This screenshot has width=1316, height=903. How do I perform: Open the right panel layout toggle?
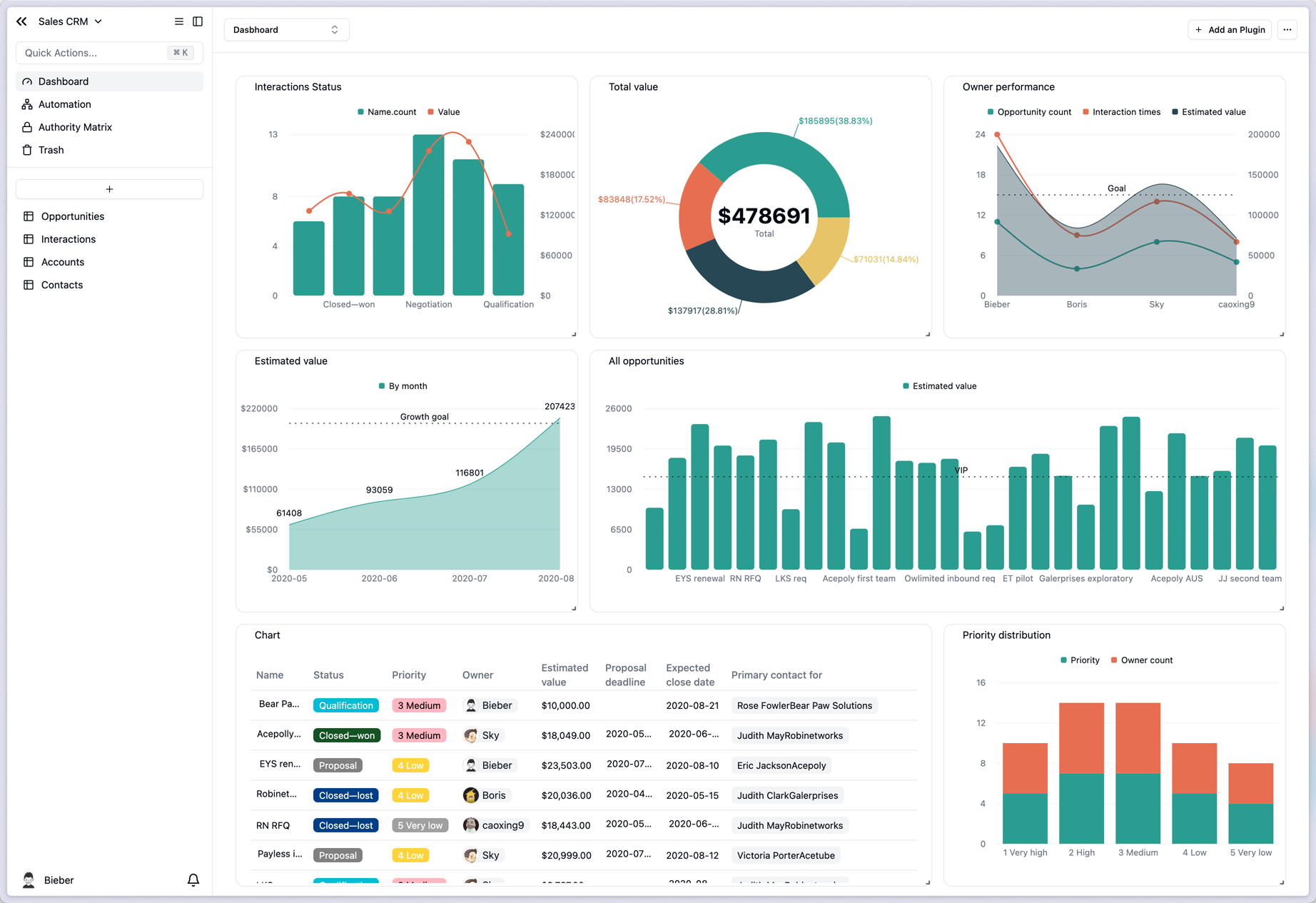tap(197, 21)
